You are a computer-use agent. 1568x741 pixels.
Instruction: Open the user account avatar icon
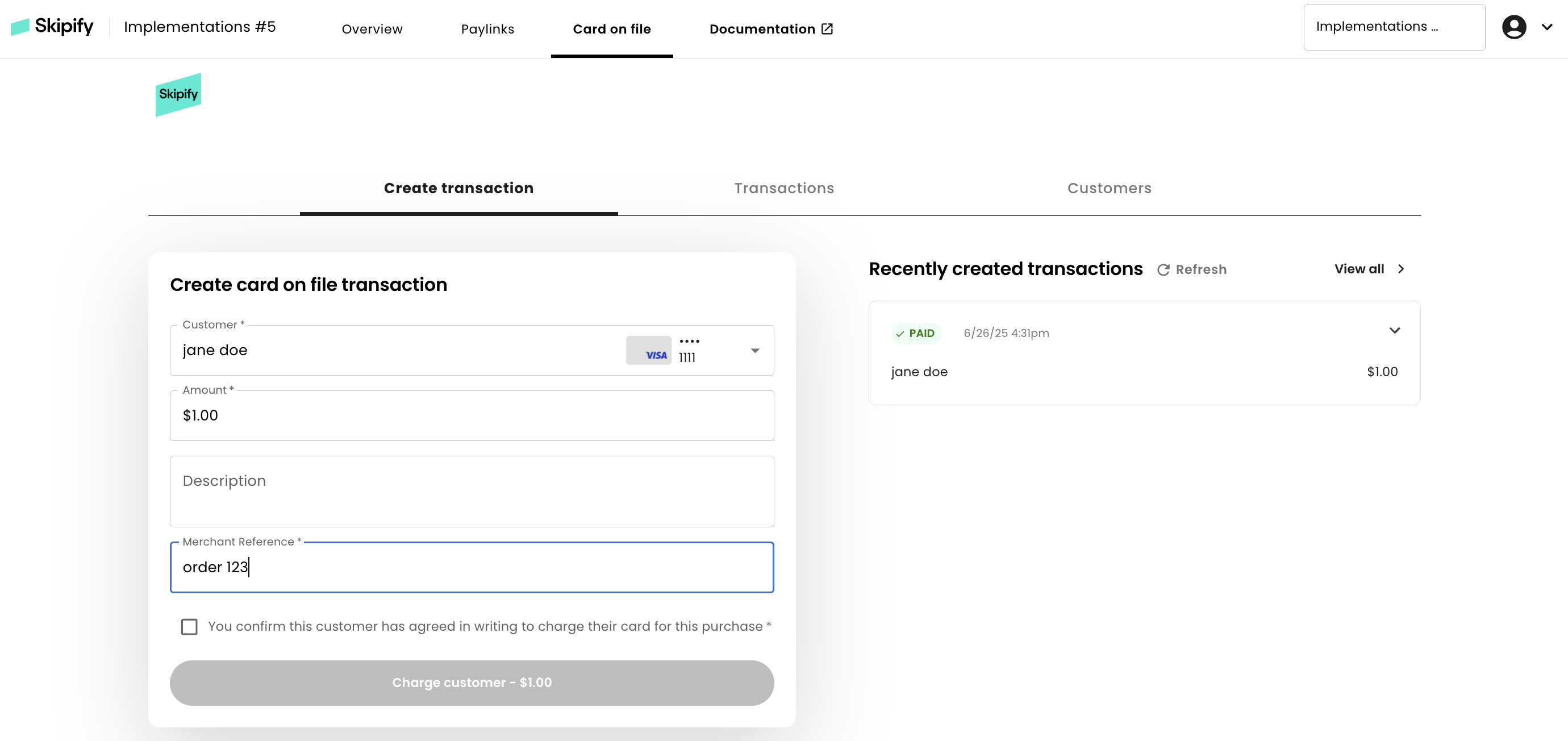[x=1514, y=27]
